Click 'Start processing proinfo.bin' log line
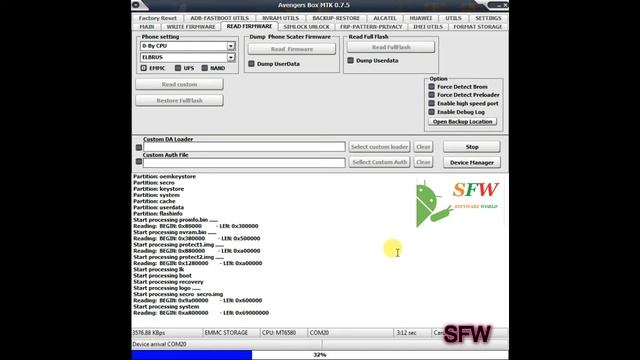 point(176,220)
